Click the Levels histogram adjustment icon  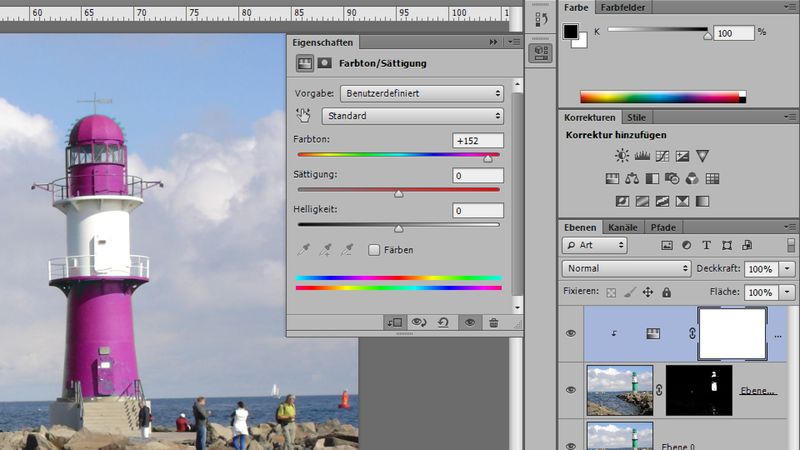642,156
